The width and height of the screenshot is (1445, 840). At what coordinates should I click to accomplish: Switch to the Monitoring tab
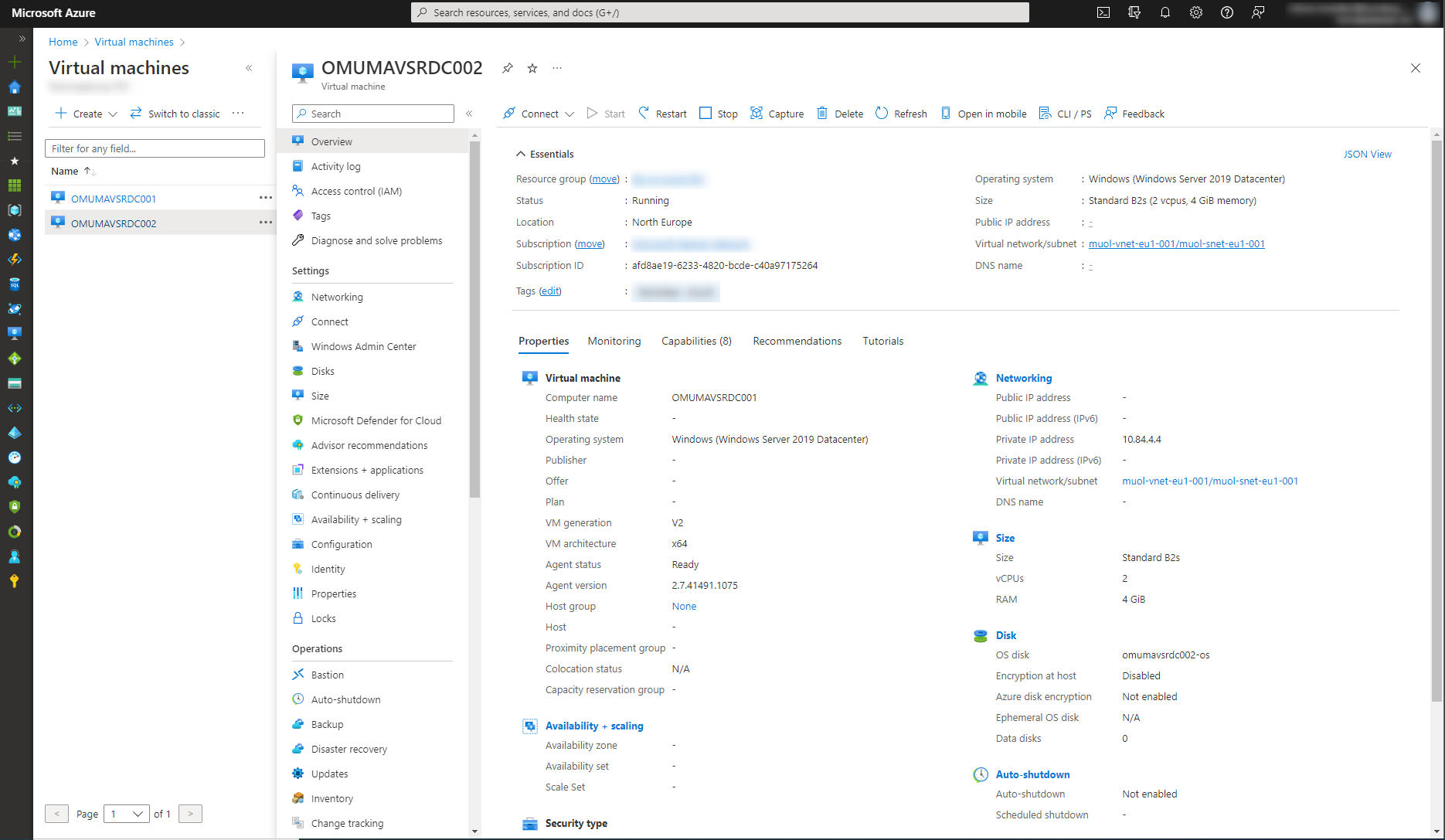(614, 341)
